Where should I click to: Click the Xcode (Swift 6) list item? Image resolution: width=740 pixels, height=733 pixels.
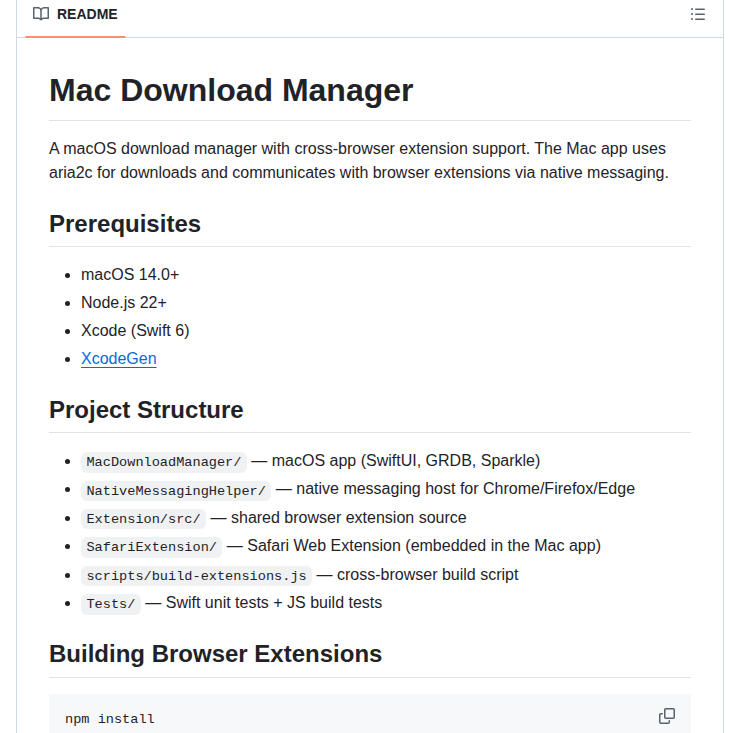coord(135,330)
